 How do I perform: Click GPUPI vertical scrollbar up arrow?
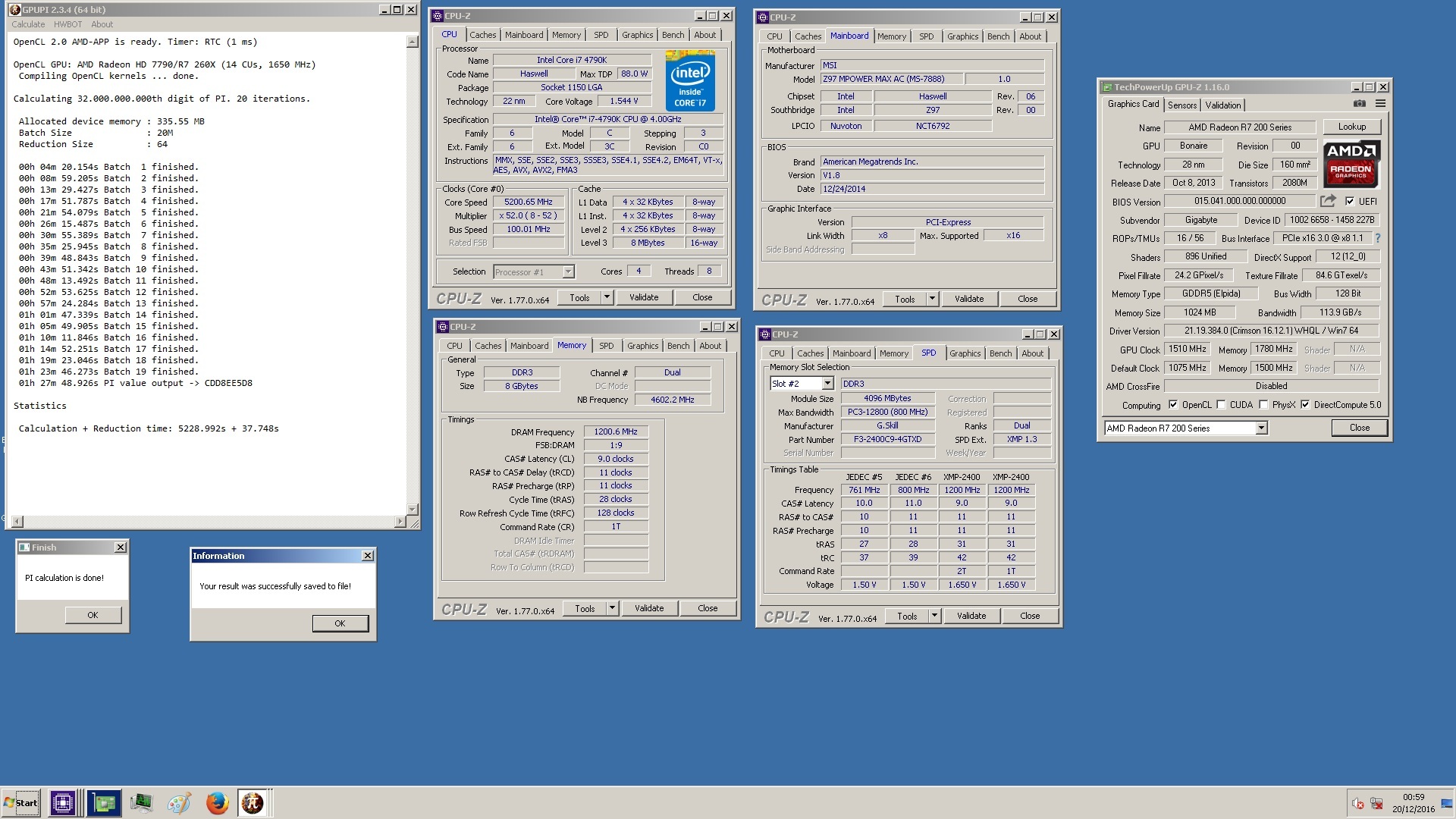tap(413, 42)
